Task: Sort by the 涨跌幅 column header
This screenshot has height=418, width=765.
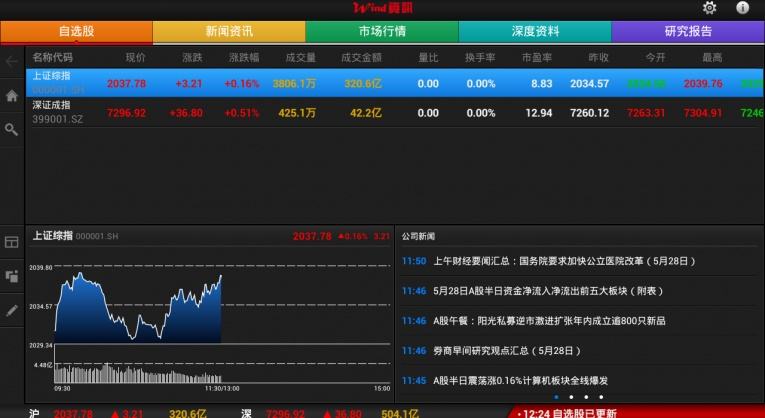Action: pyautogui.click(x=246, y=58)
